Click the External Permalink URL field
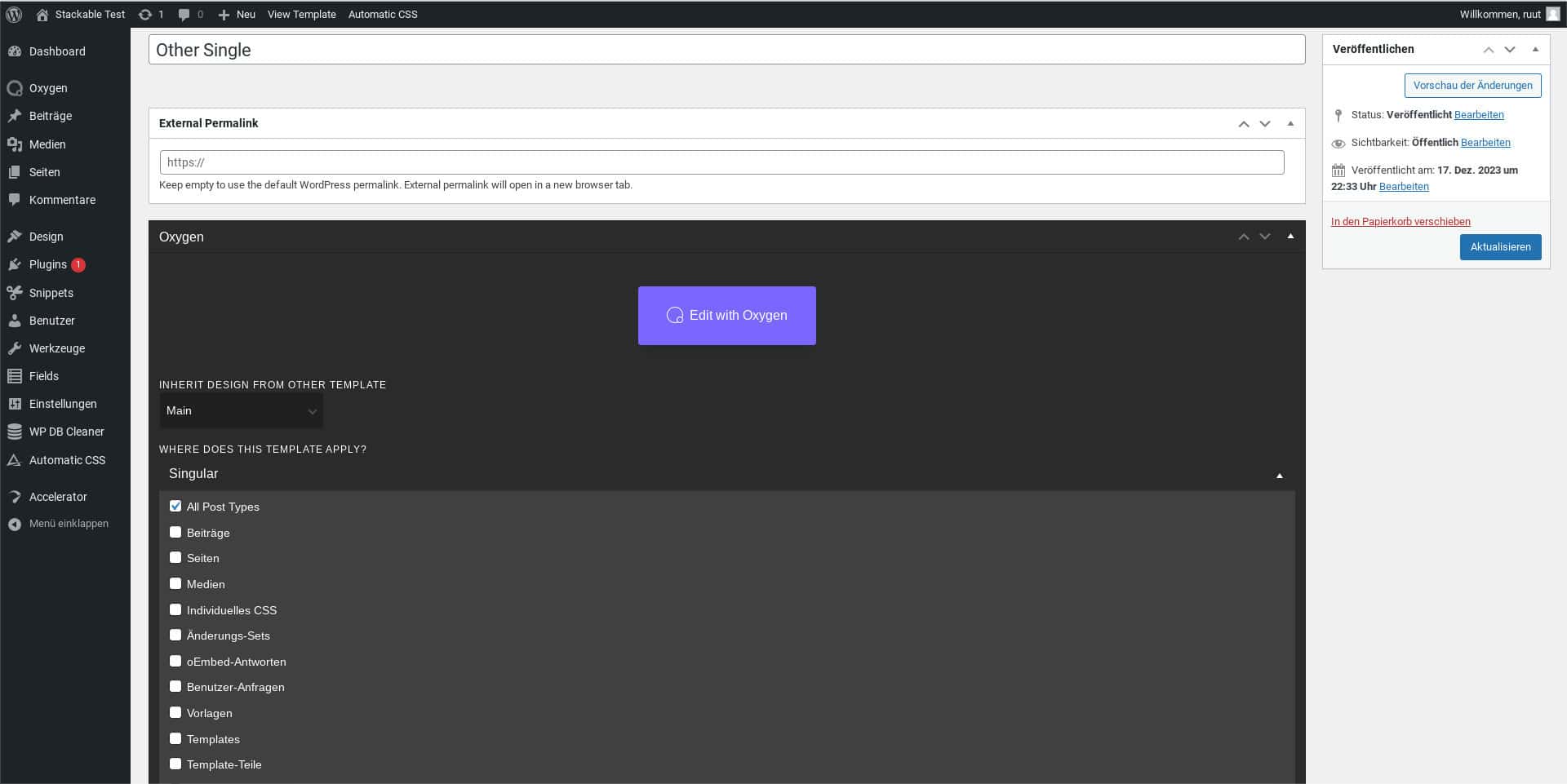 tap(721, 162)
